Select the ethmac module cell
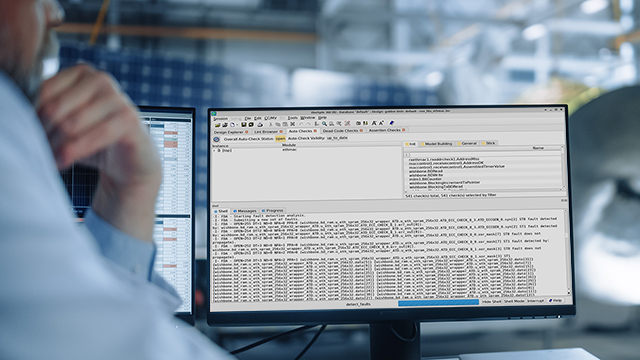The image size is (640, 360). [289, 150]
